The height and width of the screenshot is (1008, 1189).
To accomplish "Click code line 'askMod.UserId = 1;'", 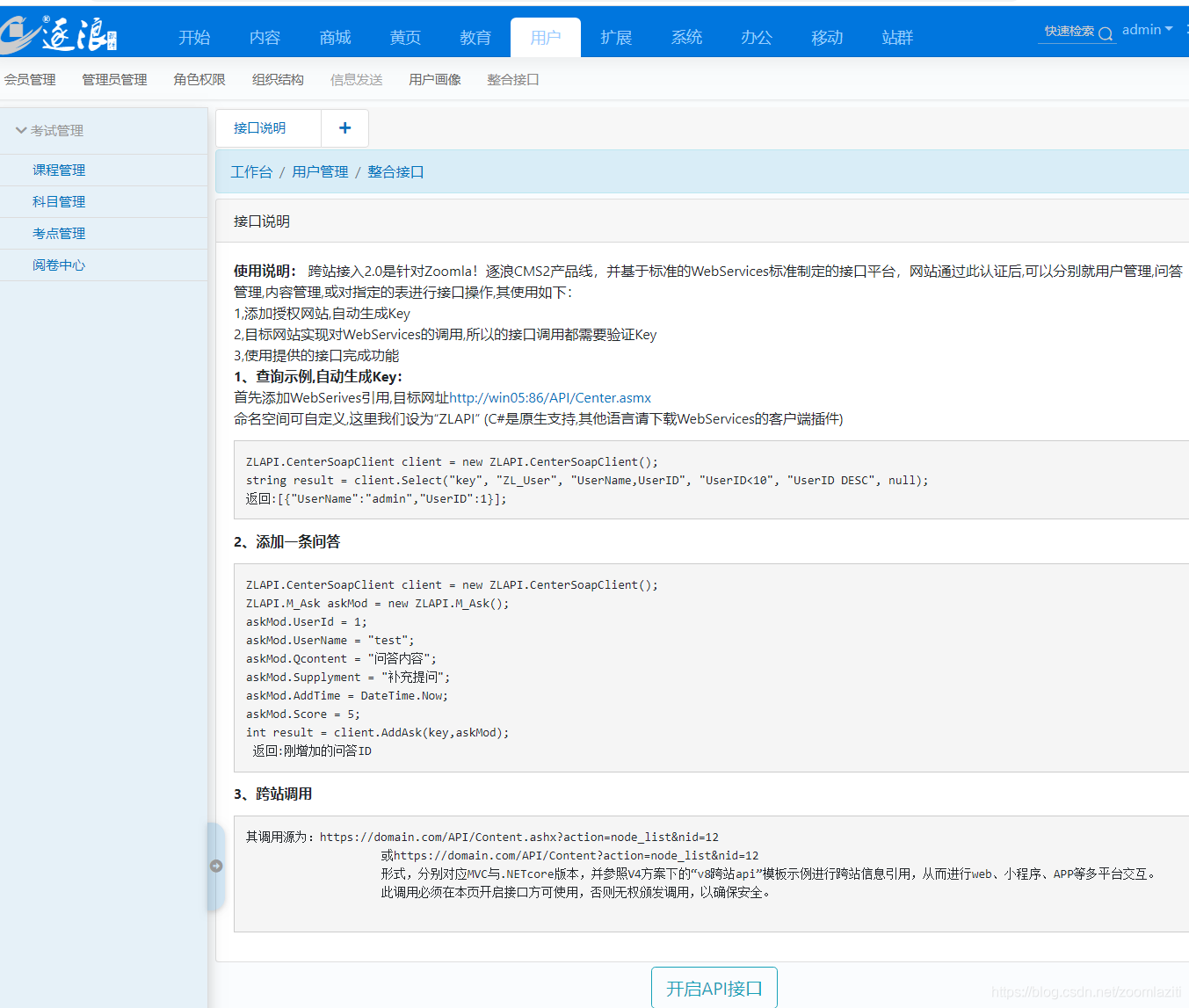I will pyautogui.click(x=307, y=622).
